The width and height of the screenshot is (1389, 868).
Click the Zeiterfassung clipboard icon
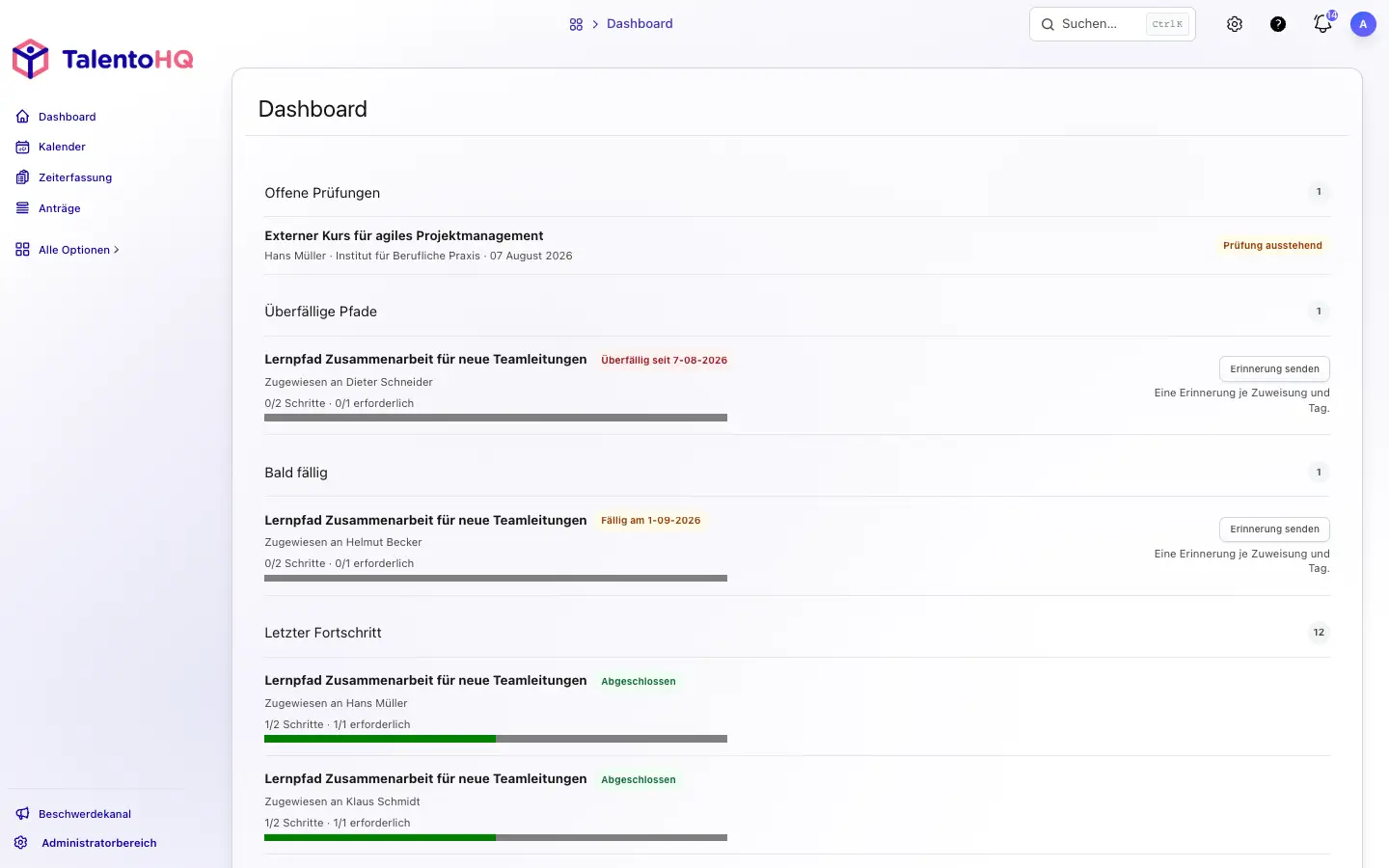22,177
